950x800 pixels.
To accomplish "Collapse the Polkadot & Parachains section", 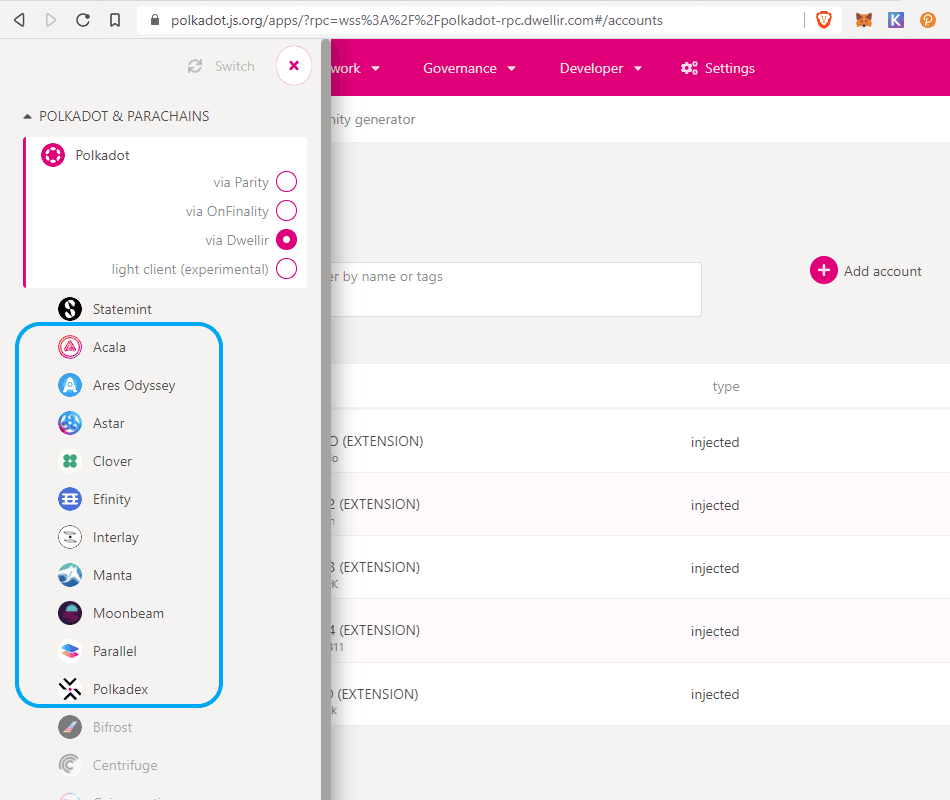I will [27, 116].
